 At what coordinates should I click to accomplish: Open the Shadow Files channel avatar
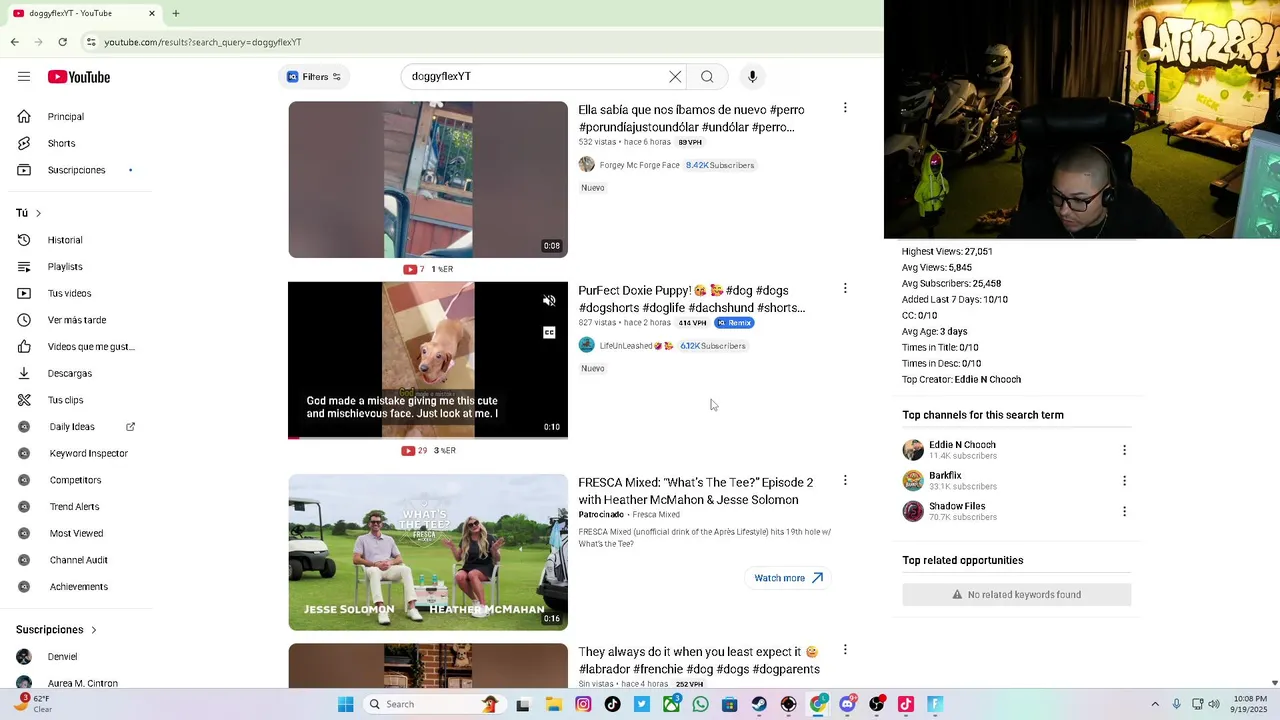(913, 511)
